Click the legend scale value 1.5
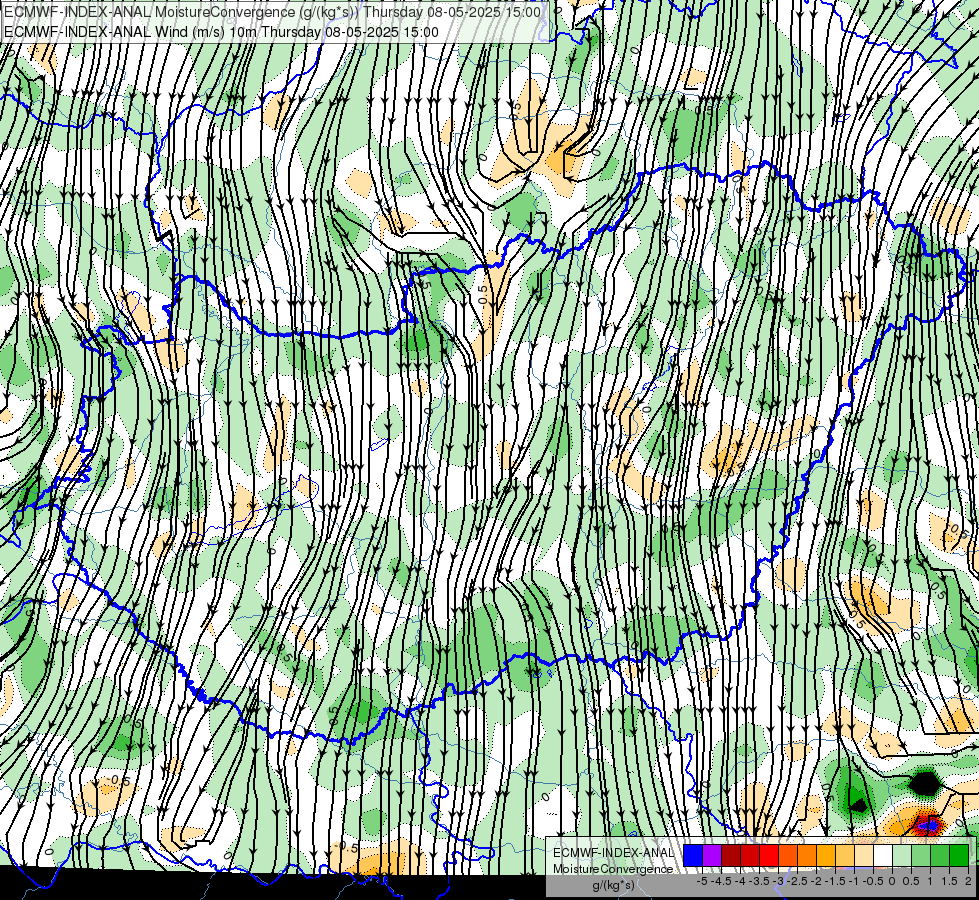 [950, 881]
